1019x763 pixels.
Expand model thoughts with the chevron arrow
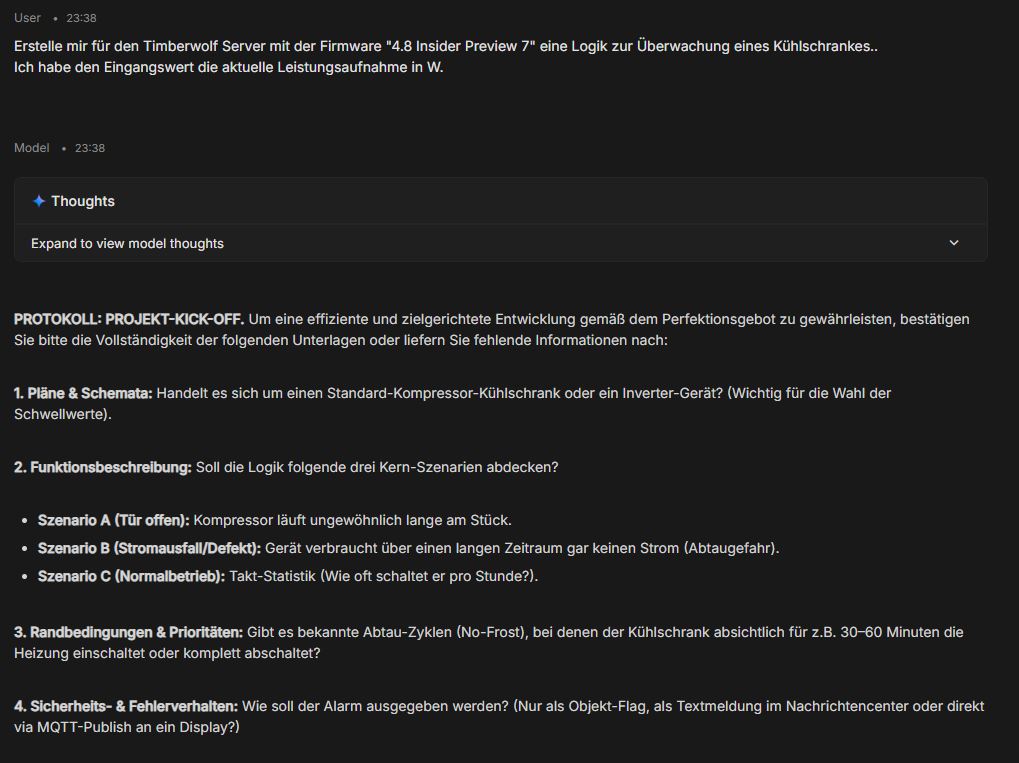953,243
